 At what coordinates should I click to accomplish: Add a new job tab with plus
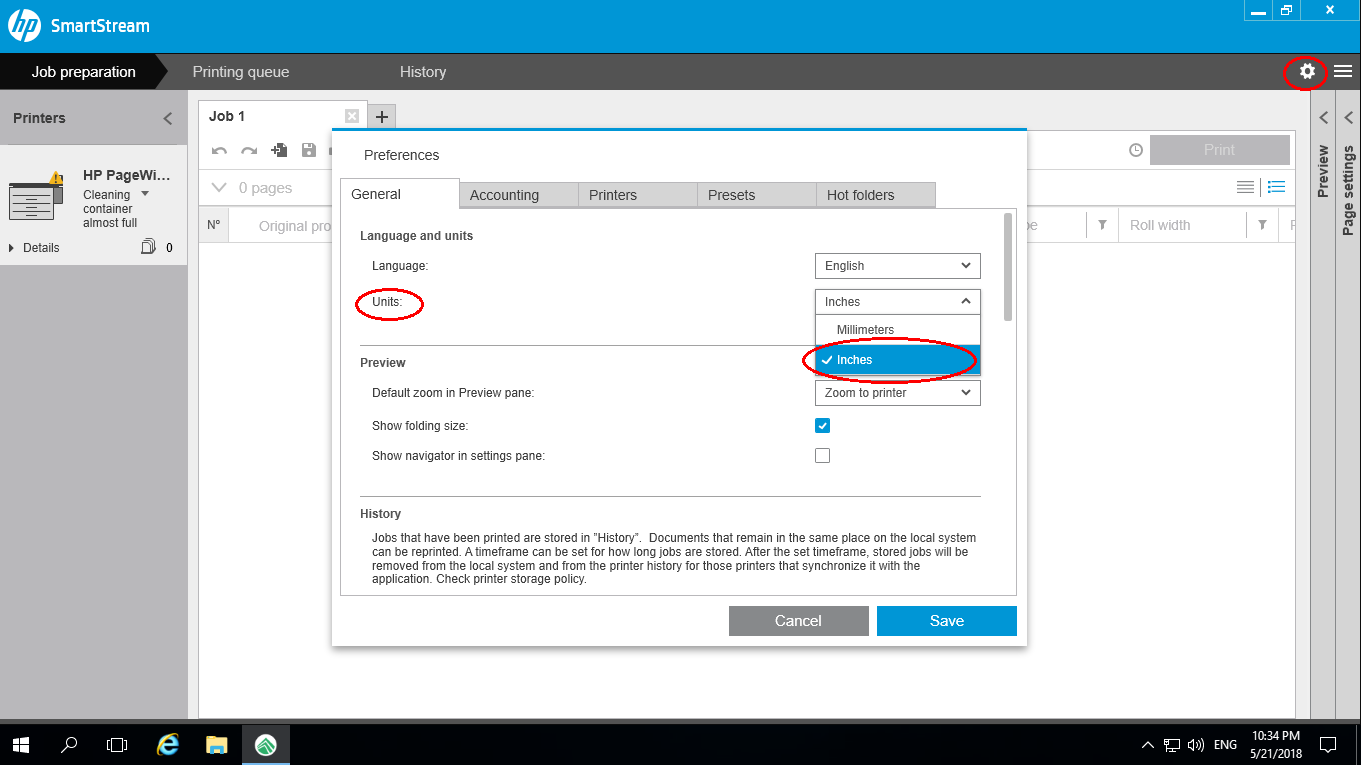click(x=382, y=117)
